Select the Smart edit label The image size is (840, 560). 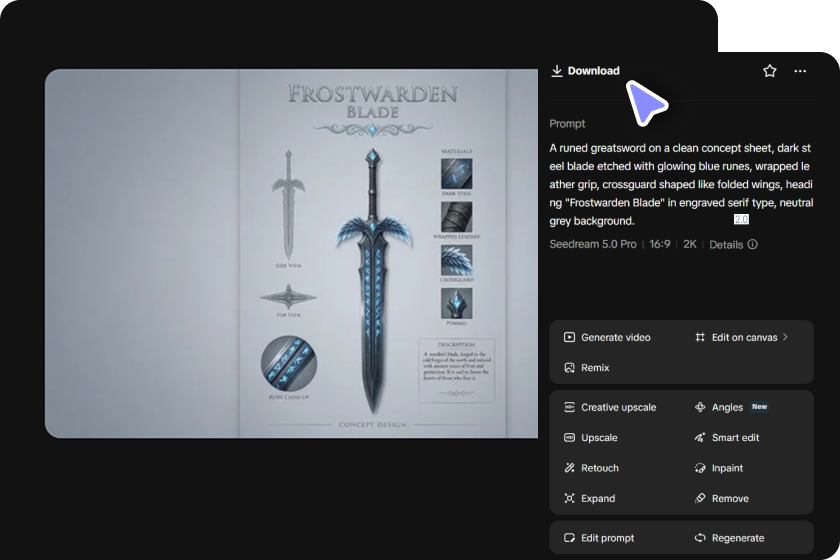[x=735, y=438]
